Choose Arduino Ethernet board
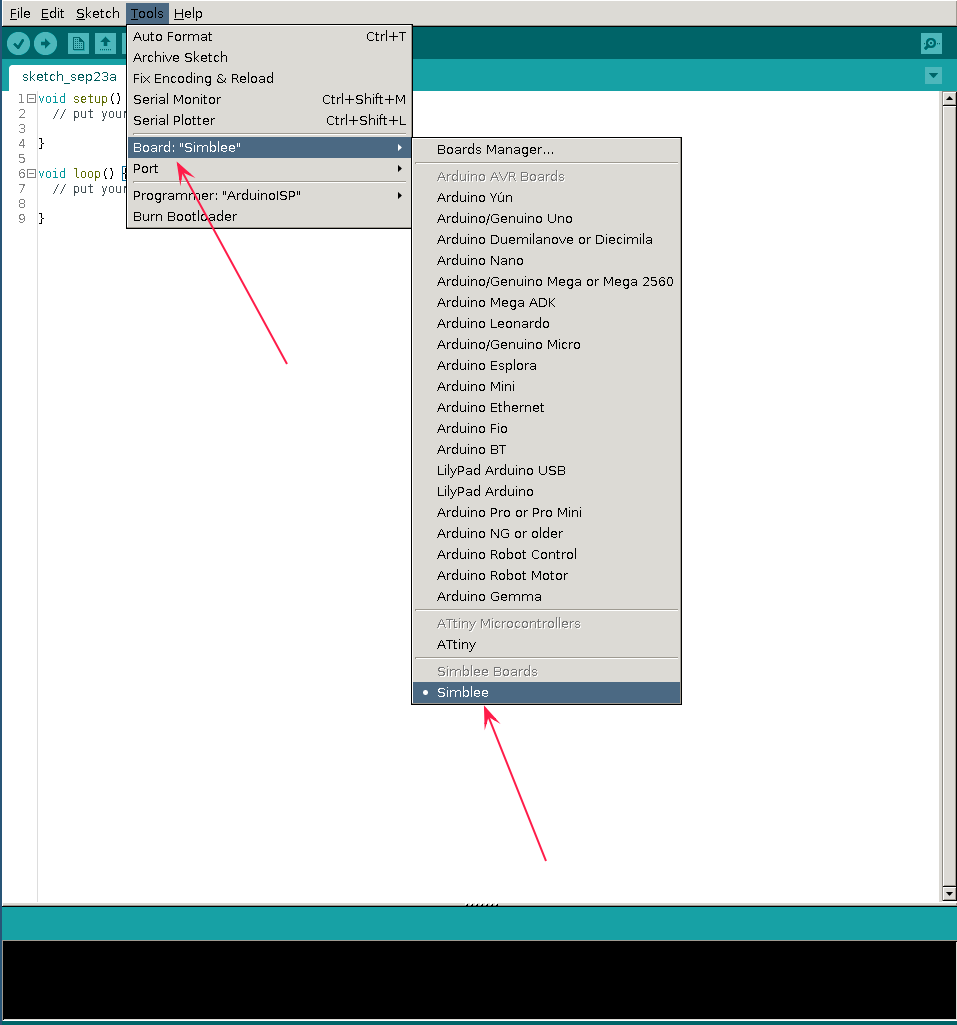The height and width of the screenshot is (1025, 957). point(546,407)
